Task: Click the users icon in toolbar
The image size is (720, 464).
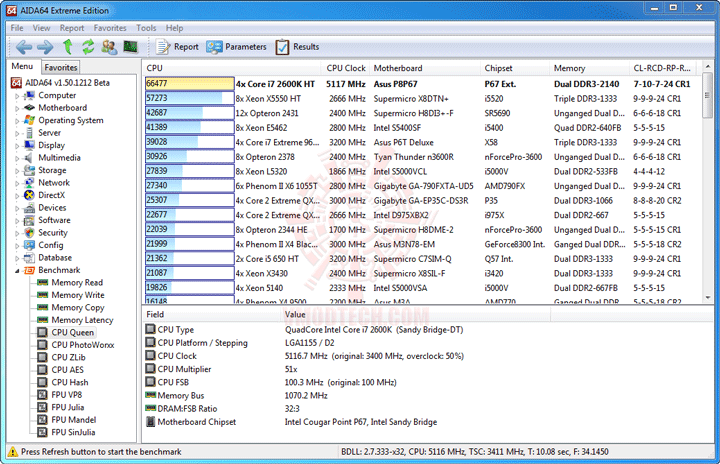Action: [109, 47]
